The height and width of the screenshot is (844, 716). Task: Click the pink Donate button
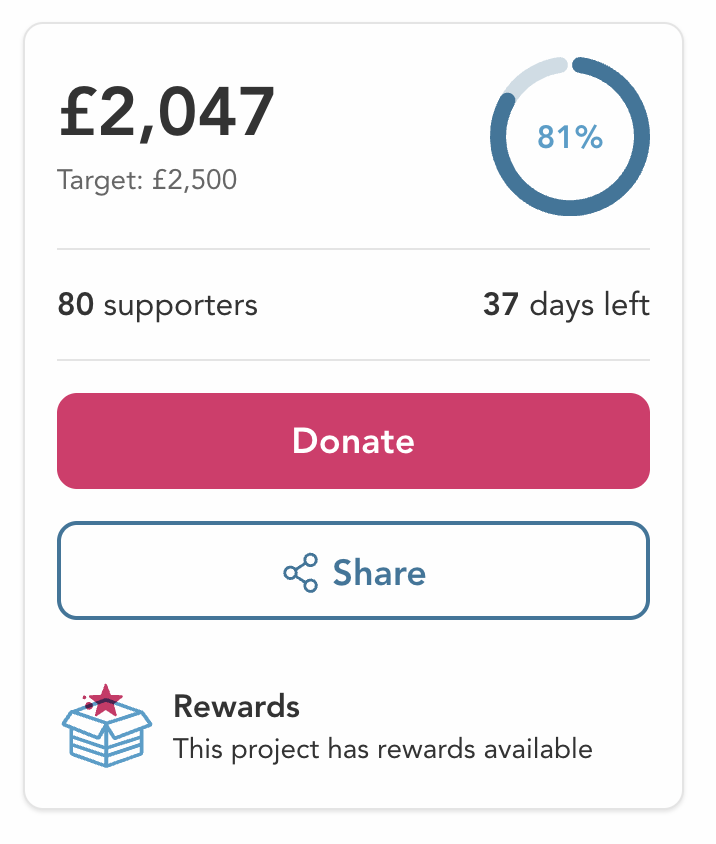point(353,441)
